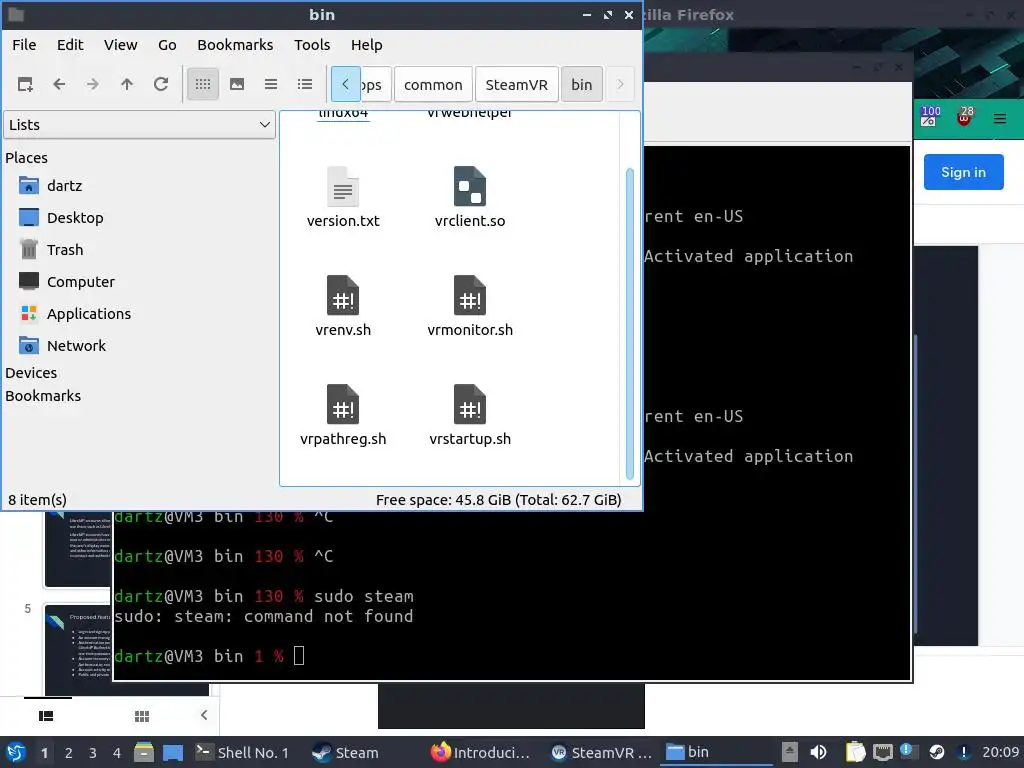Open the Help menu

click(x=366, y=45)
